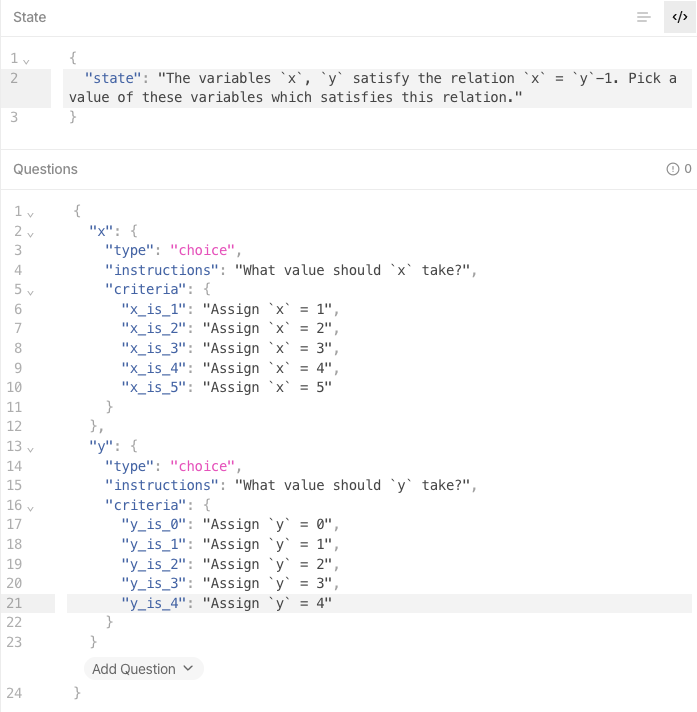This screenshot has width=697, height=712.
Task: Toggle State panel code view icon
Action: click(680, 17)
